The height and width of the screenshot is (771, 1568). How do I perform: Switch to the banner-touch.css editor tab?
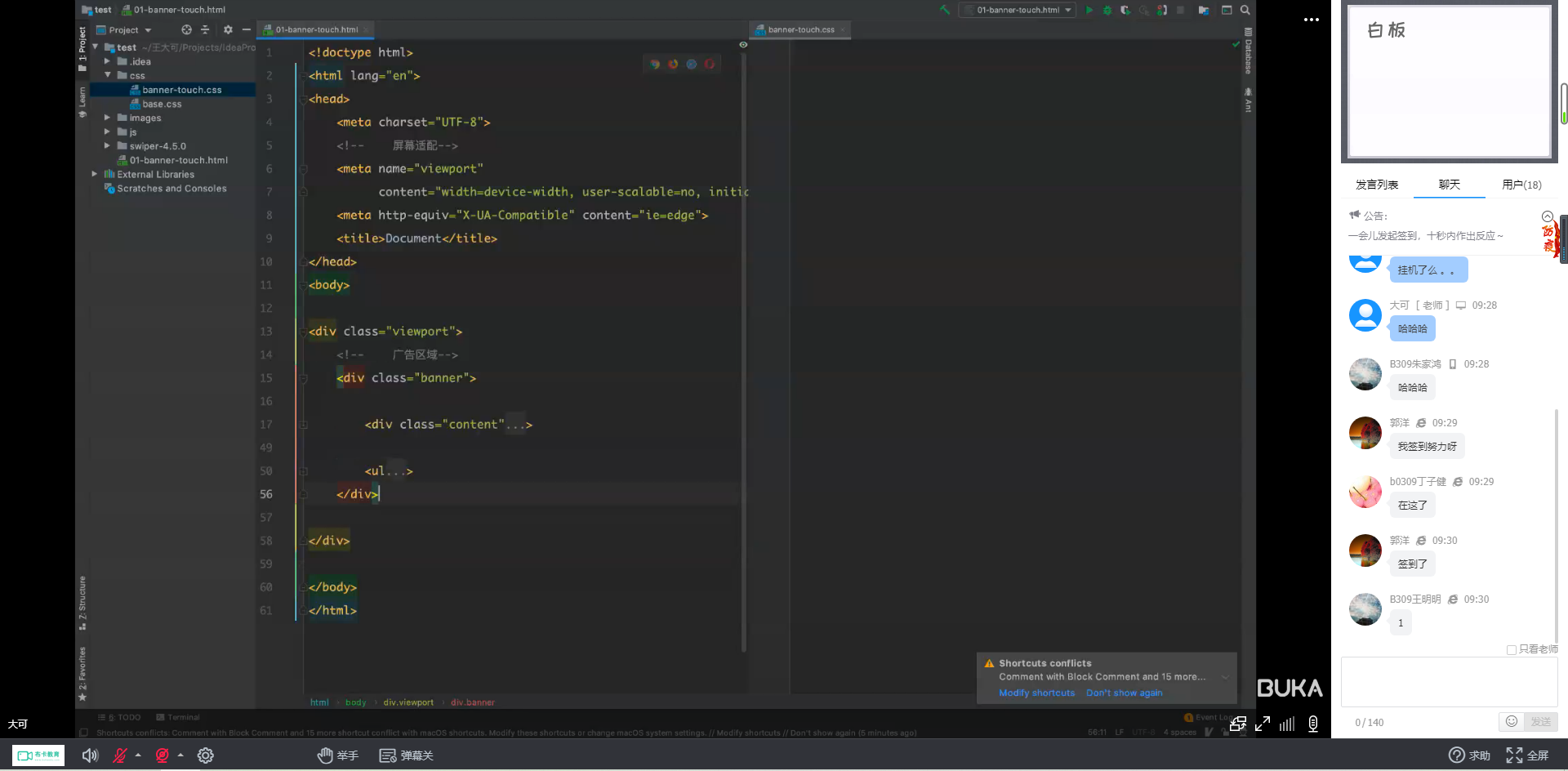coord(801,29)
